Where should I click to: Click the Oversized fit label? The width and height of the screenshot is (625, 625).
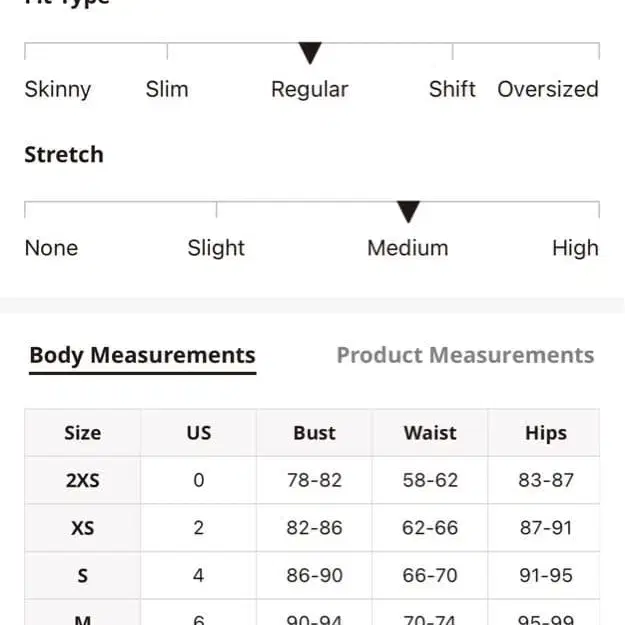(x=548, y=89)
